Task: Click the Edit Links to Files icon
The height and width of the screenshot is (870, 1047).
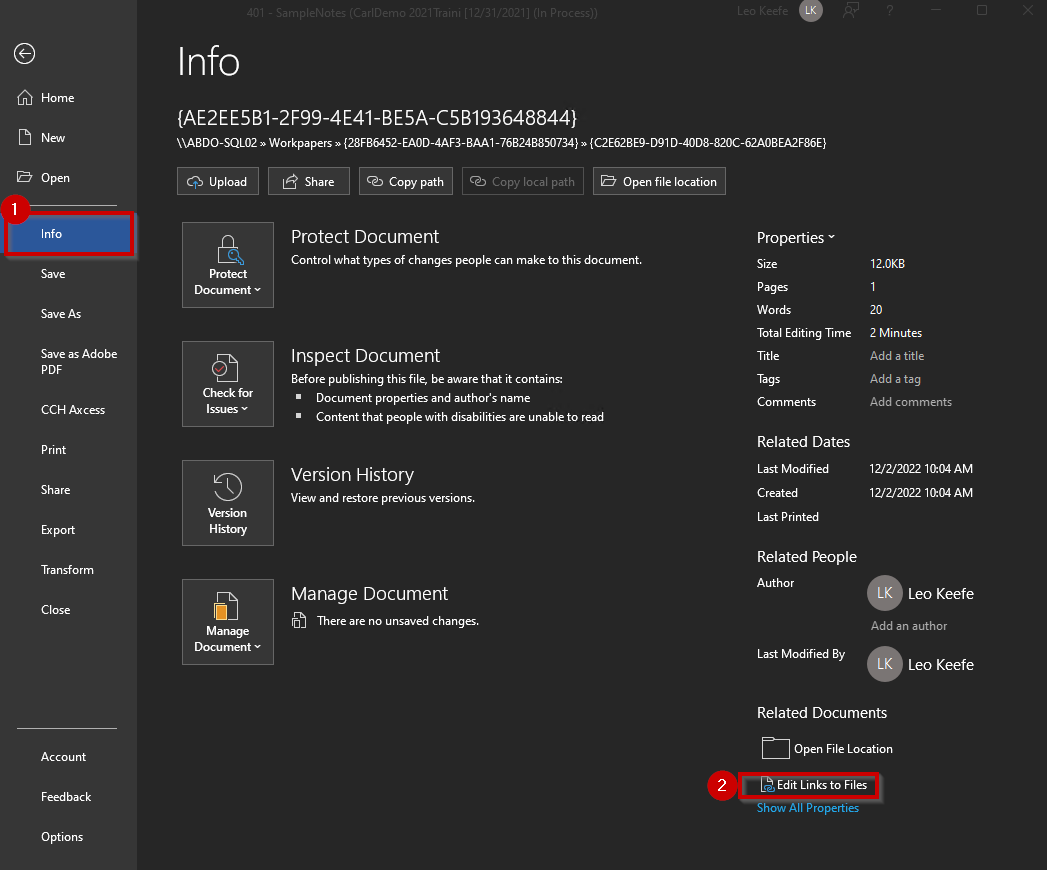Action: coord(767,785)
